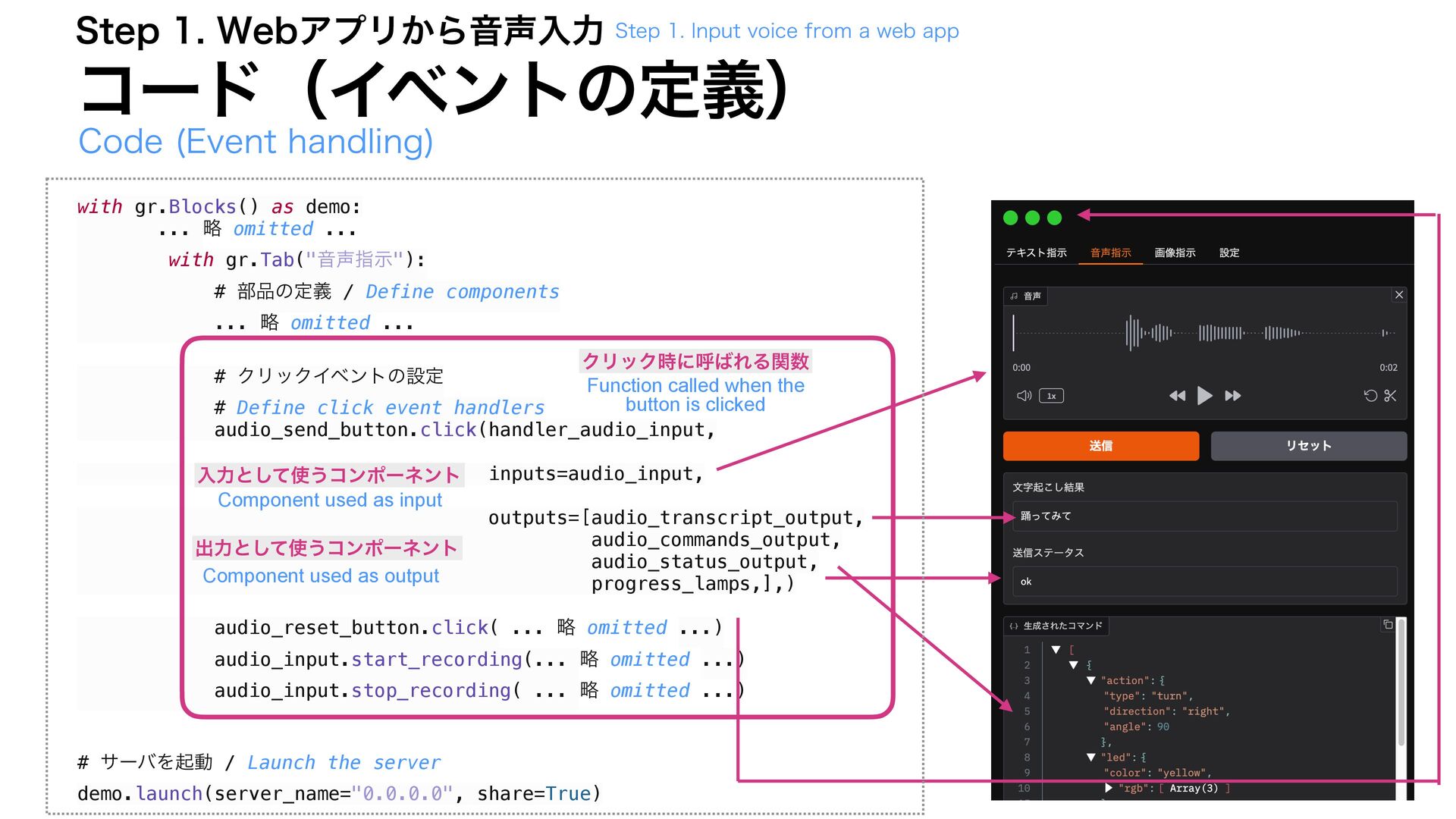Viewport: 1456px width, 819px height.
Task: Expand the "rgb" Array(3) node
Action: pyautogui.click(x=1109, y=789)
